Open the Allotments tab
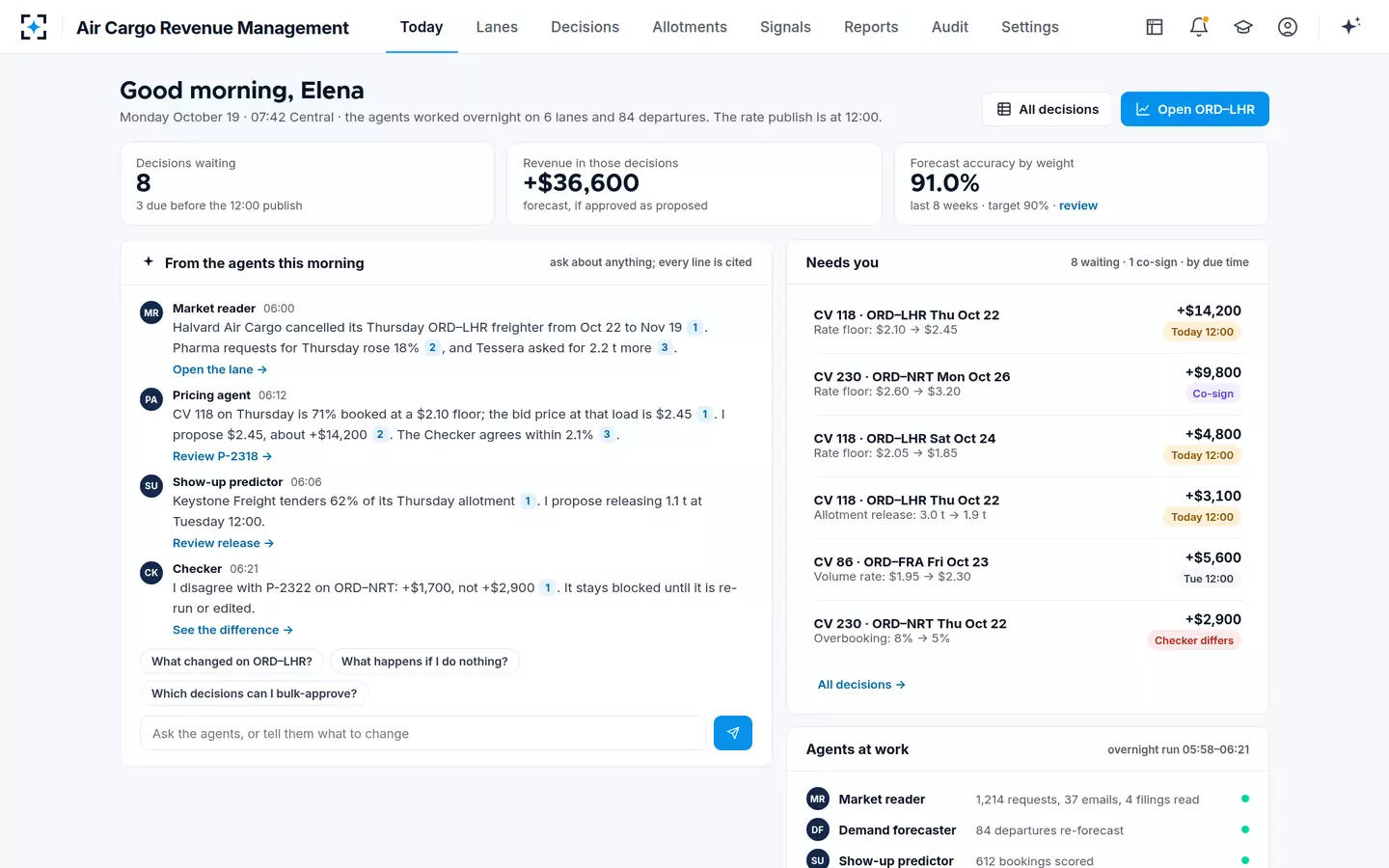The width and height of the screenshot is (1389, 868). (x=690, y=27)
